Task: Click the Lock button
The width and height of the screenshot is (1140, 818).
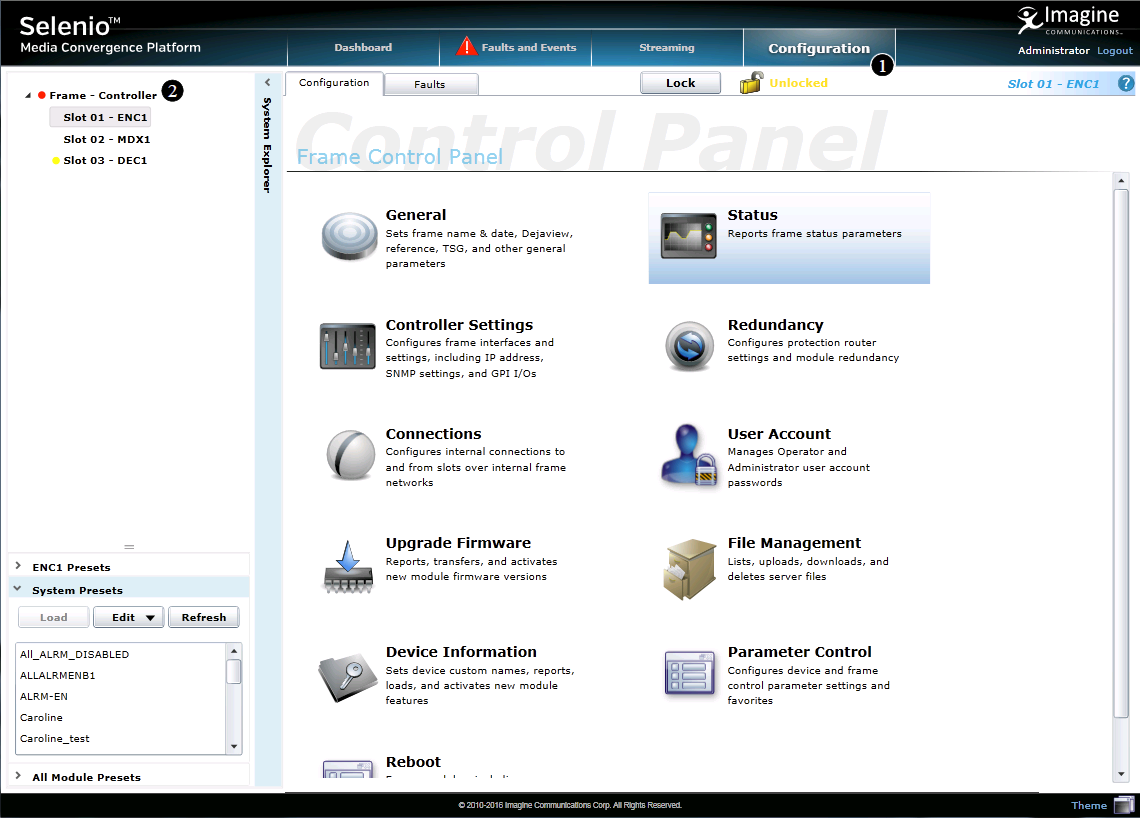Action: pos(681,83)
